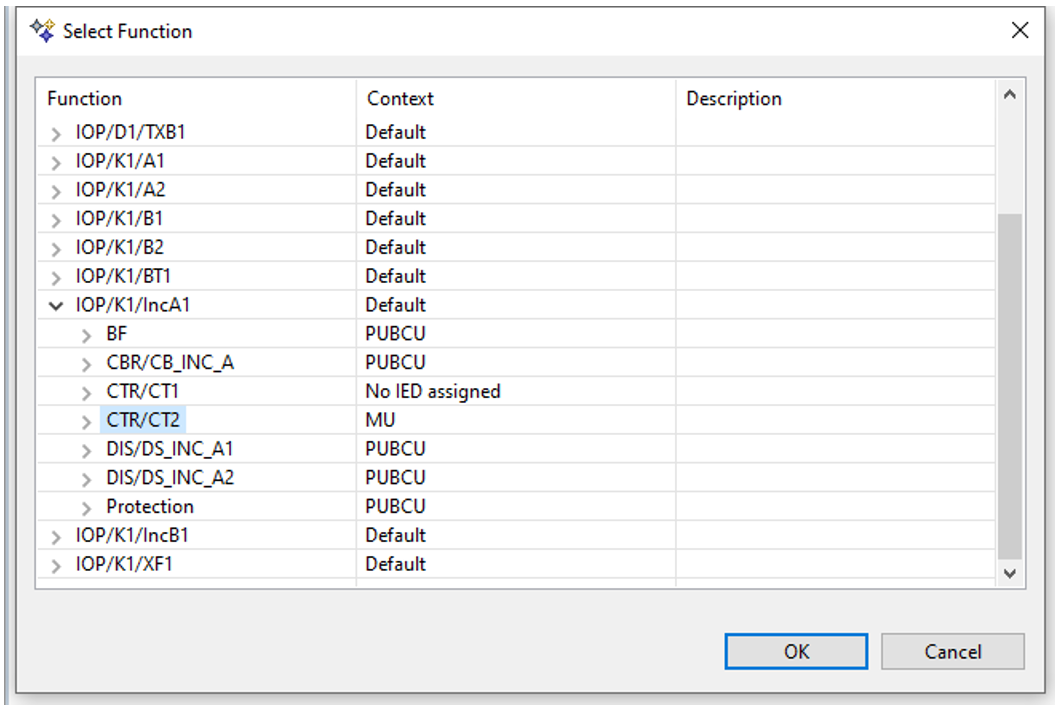The height and width of the screenshot is (710, 1055).
Task: Click the Select Function dialog title icon
Action: coord(41,31)
